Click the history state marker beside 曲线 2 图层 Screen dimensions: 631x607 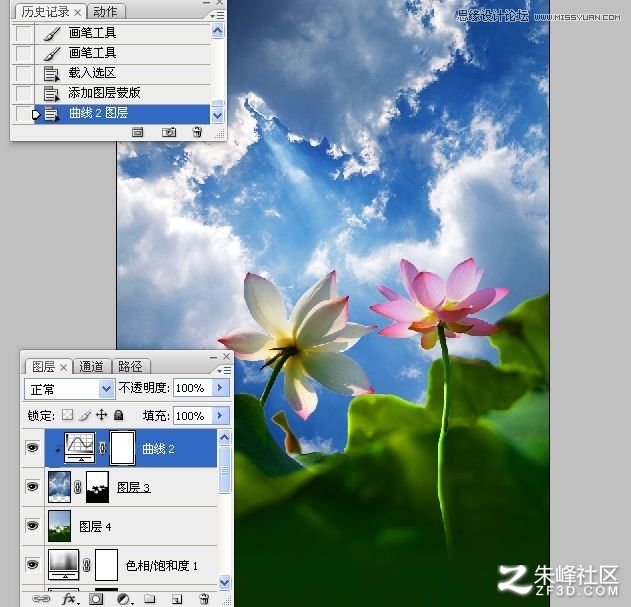point(36,115)
